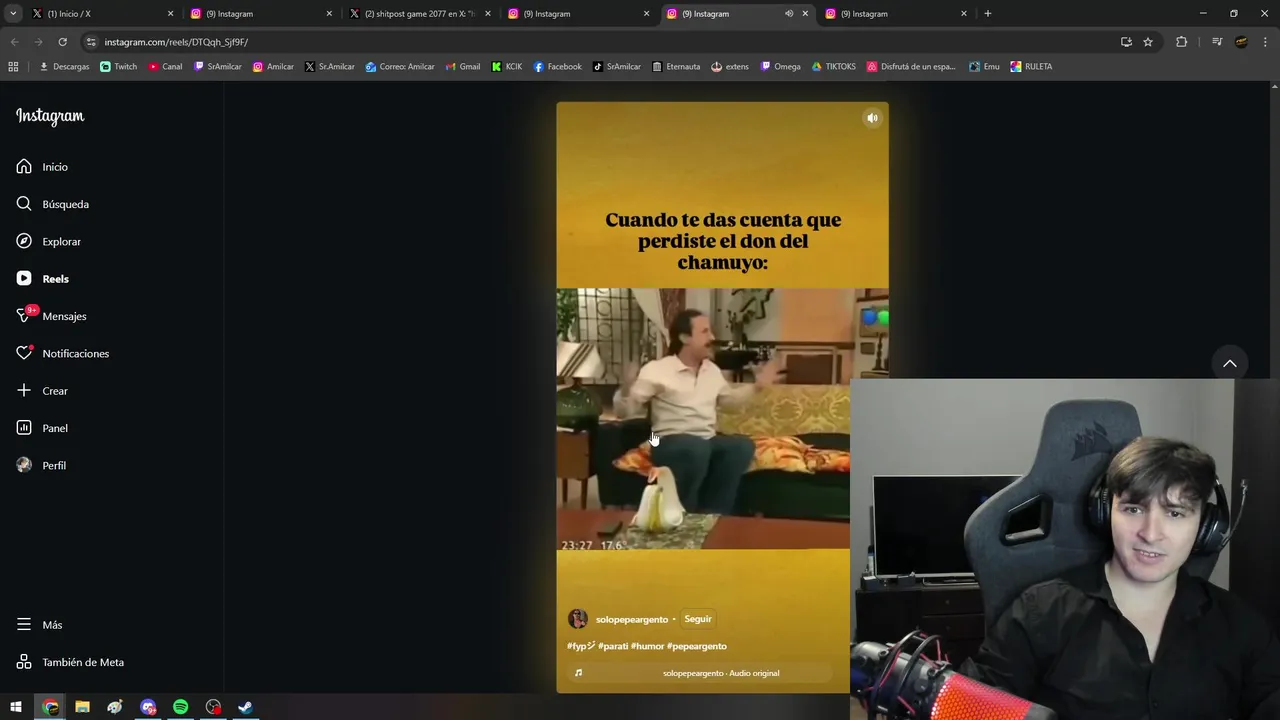Open Búsqueda in the Instagram sidebar
The image size is (1280, 720).
pos(53,204)
